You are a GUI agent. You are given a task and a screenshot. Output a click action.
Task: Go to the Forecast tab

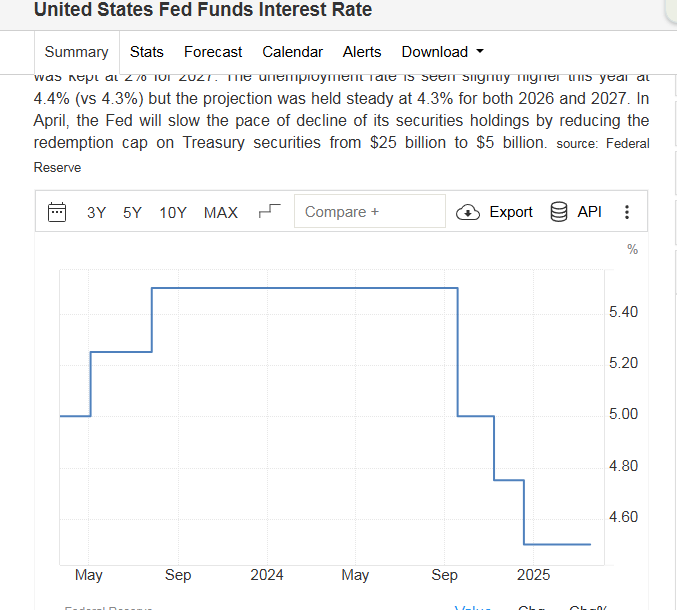[213, 52]
